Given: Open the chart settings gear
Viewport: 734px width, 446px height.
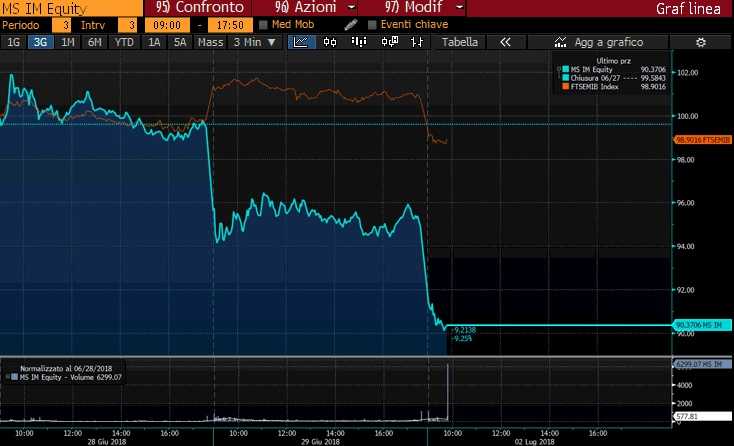Looking at the screenshot, I should (700, 42).
